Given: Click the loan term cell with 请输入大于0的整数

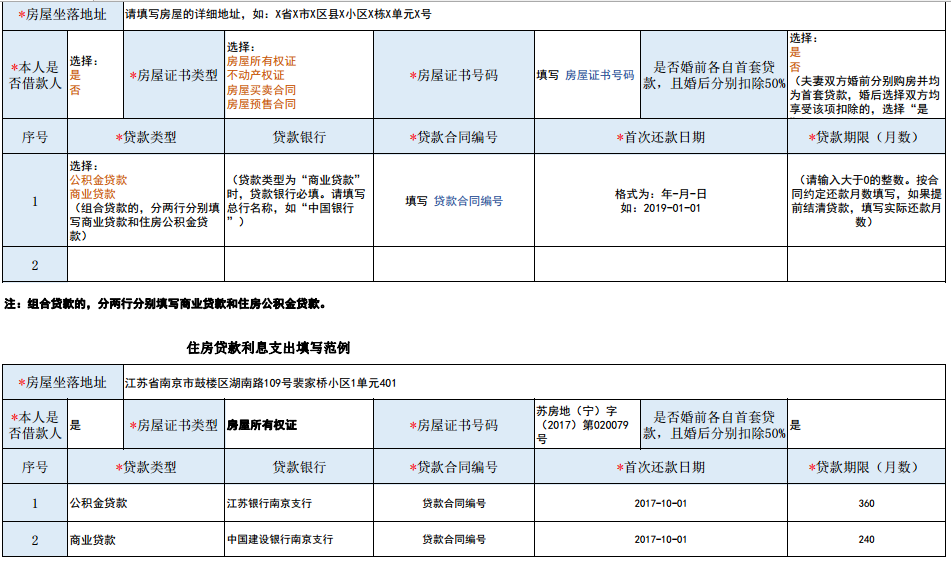Looking at the screenshot, I should point(866,201).
